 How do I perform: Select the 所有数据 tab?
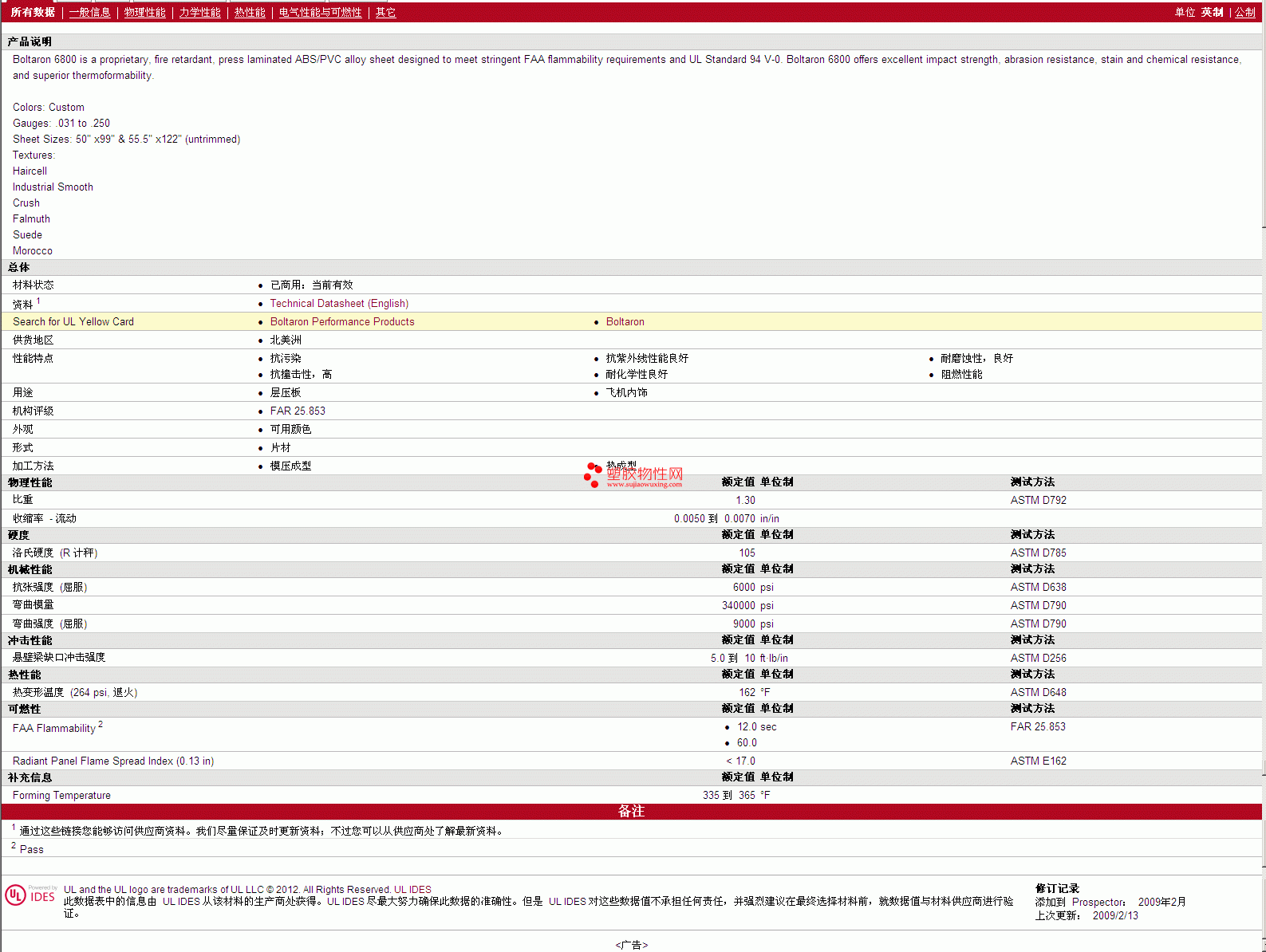pyautogui.click(x=33, y=13)
